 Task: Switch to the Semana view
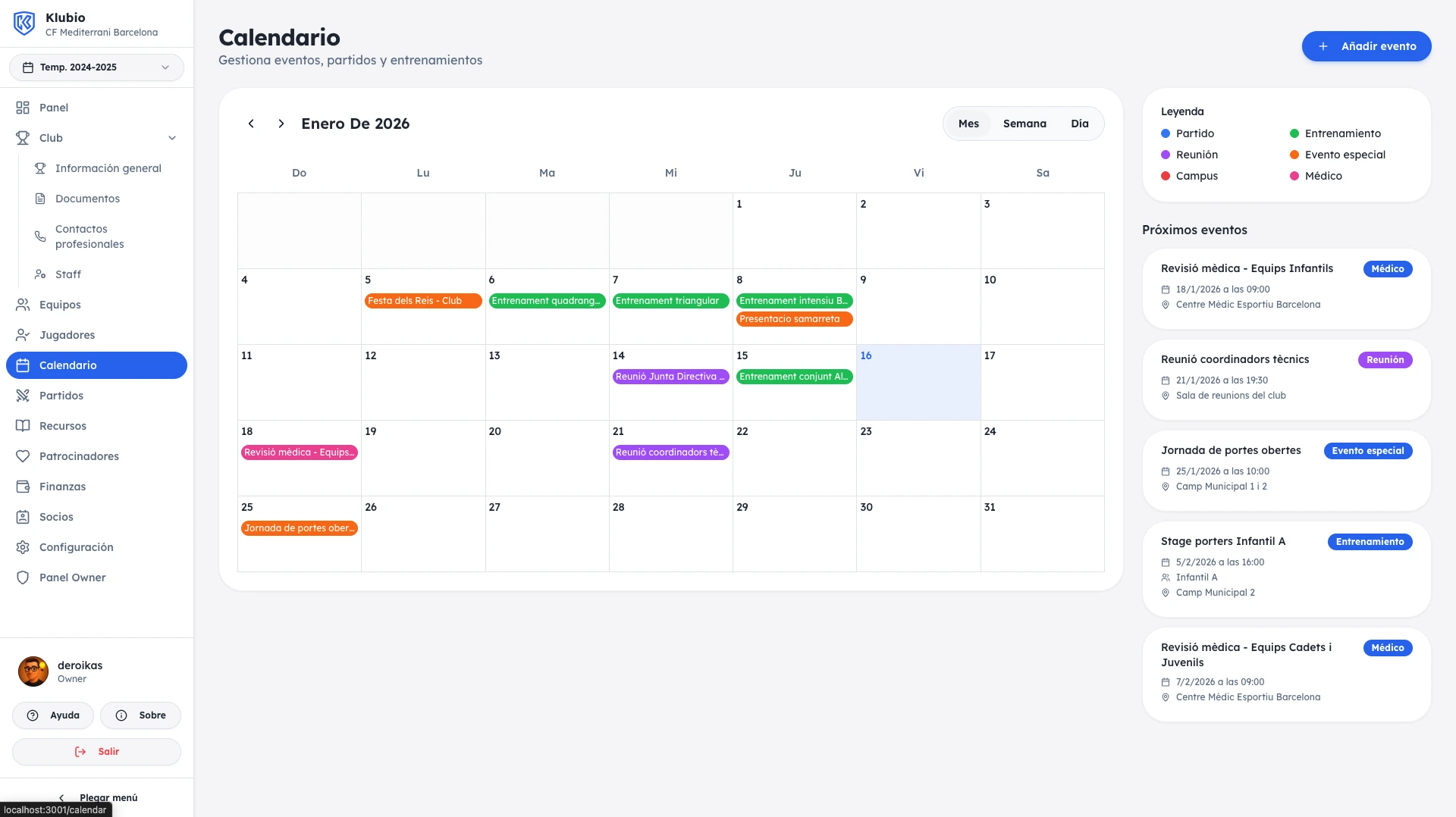(x=1024, y=124)
